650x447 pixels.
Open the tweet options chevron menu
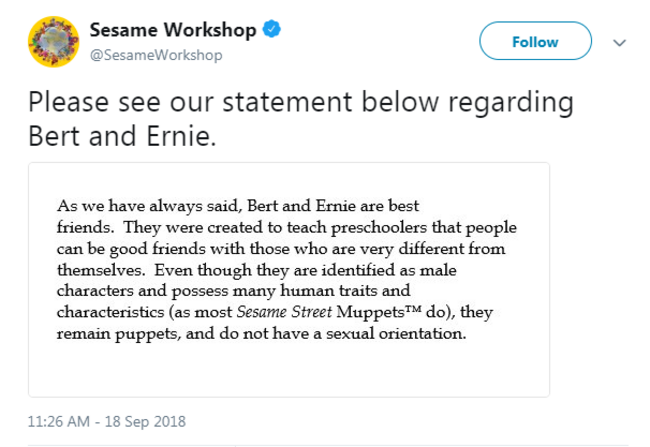coord(619,42)
